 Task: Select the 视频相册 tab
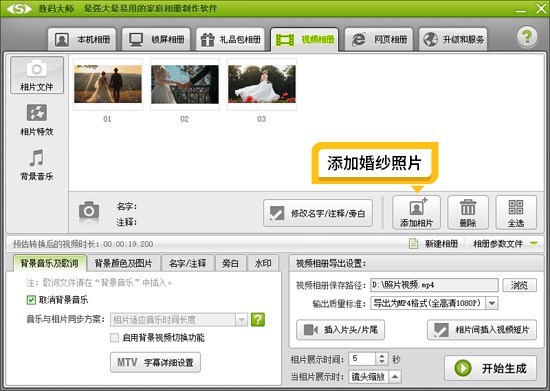tap(304, 39)
